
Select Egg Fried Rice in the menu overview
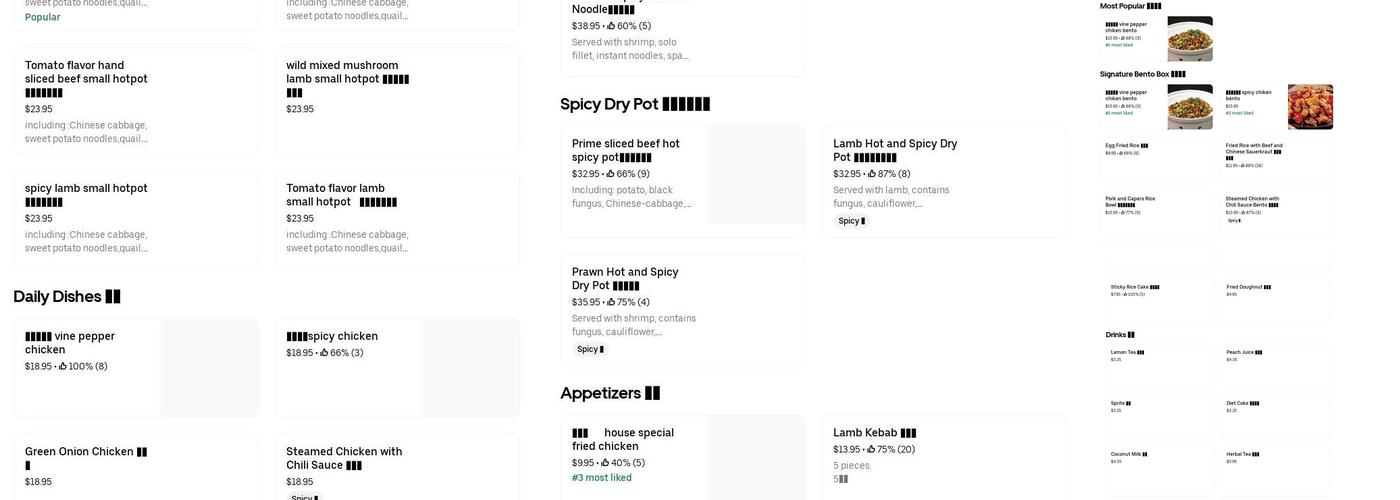click(x=1158, y=158)
